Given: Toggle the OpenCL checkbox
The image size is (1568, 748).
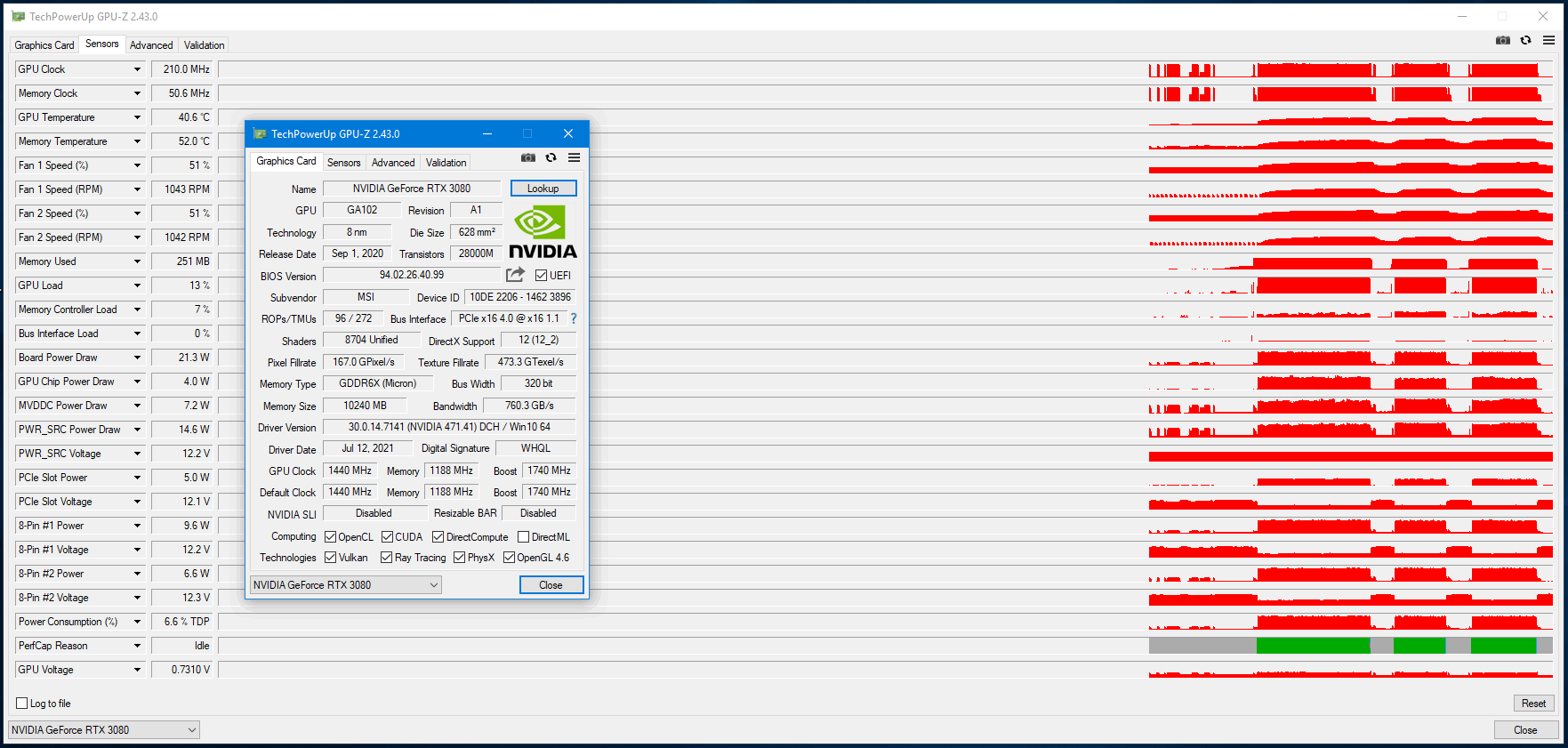Looking at the screenshot, I should click(x=331, y=537).
